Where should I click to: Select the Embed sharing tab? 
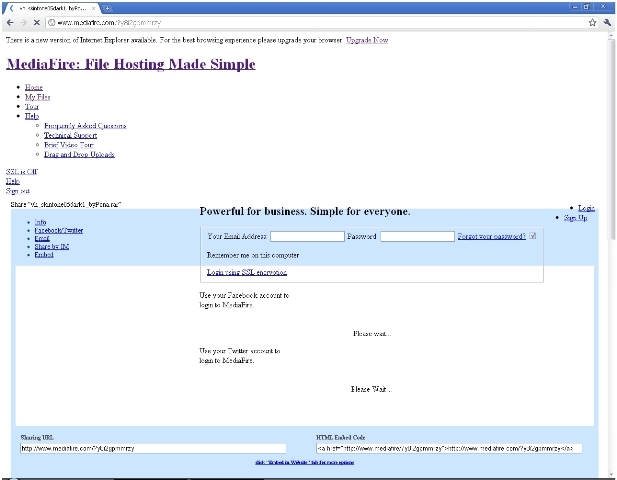[43, 255]
